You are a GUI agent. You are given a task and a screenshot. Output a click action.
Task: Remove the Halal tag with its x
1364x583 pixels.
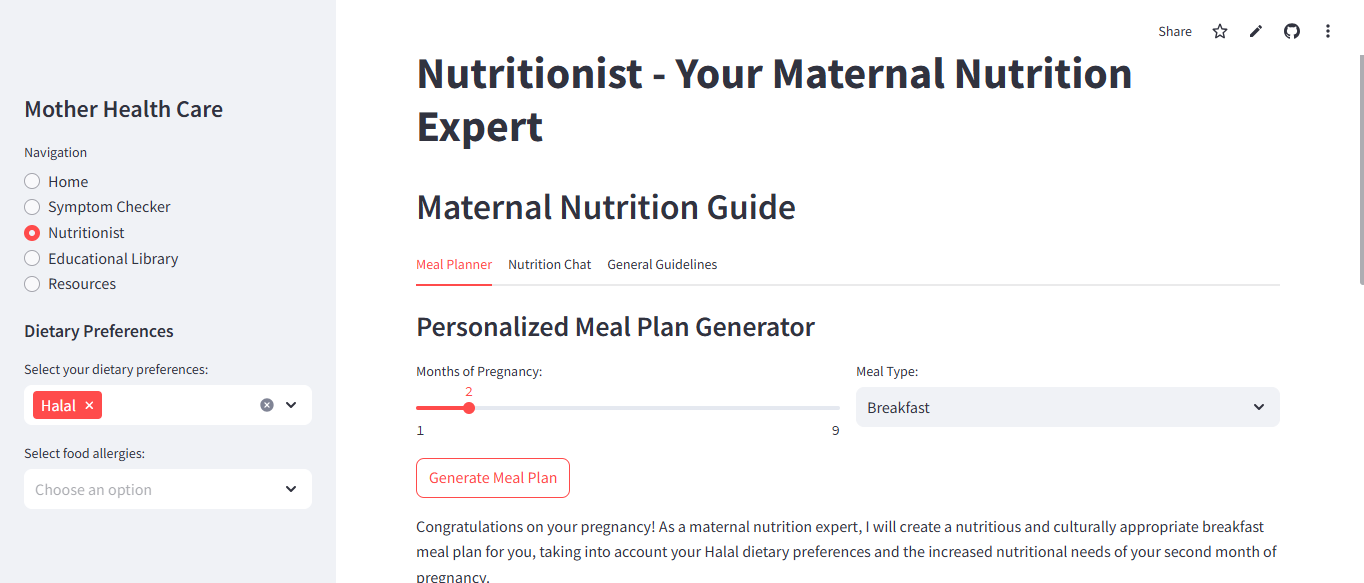click(89, 405)
